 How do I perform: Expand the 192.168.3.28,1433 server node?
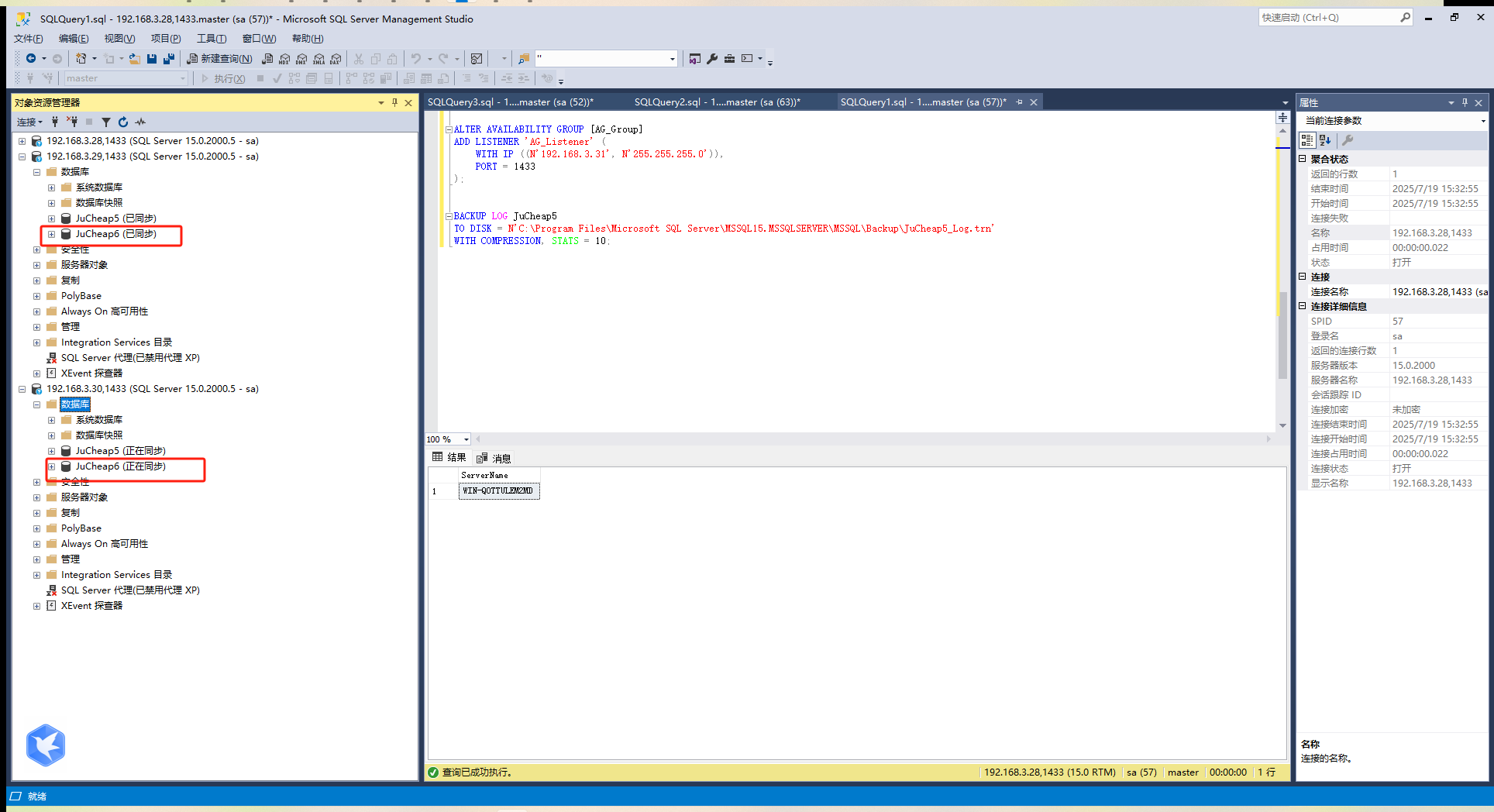pos(22,141)
